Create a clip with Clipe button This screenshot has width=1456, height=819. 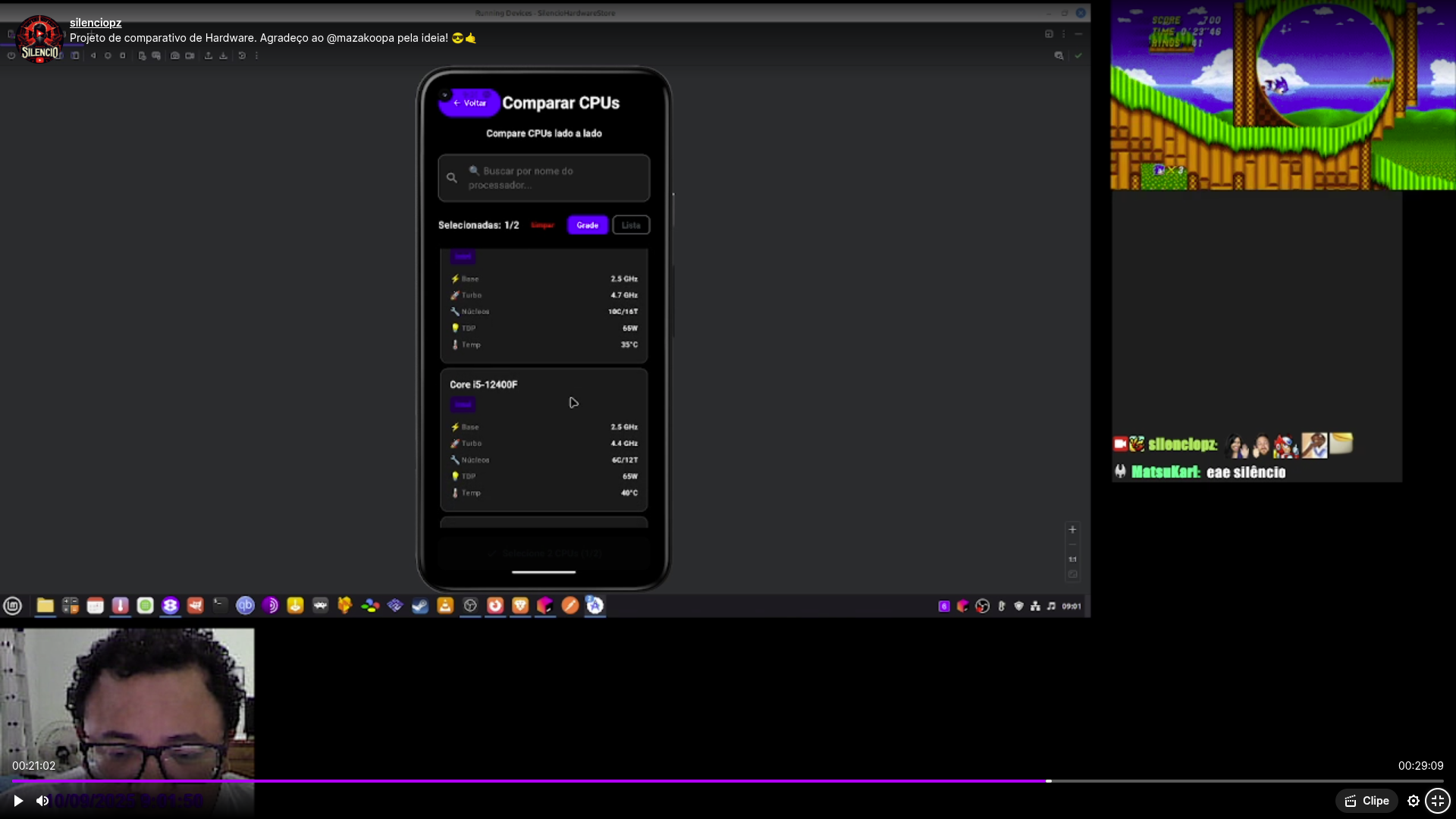(1367, 801)
